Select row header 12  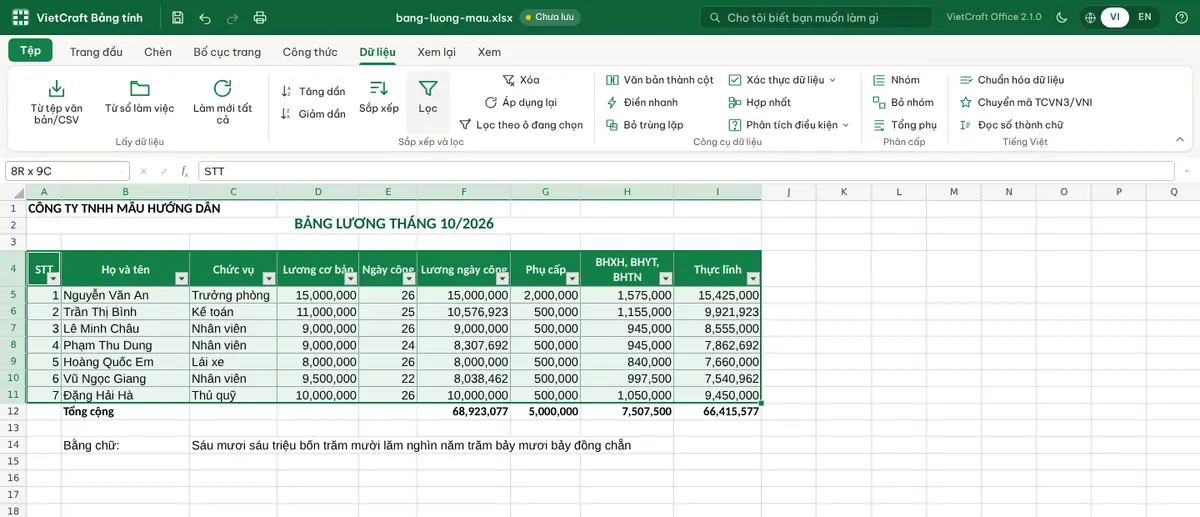[x=13, y=411]
